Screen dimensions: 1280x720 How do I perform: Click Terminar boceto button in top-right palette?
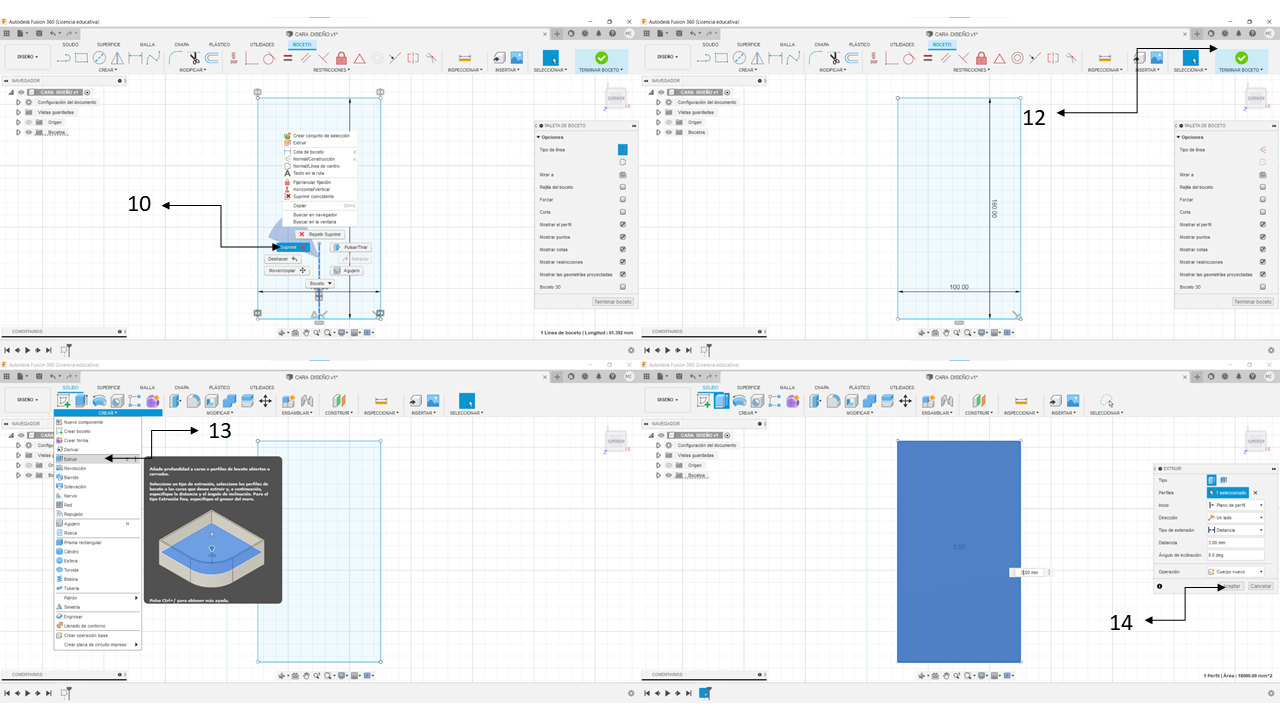1252,301
